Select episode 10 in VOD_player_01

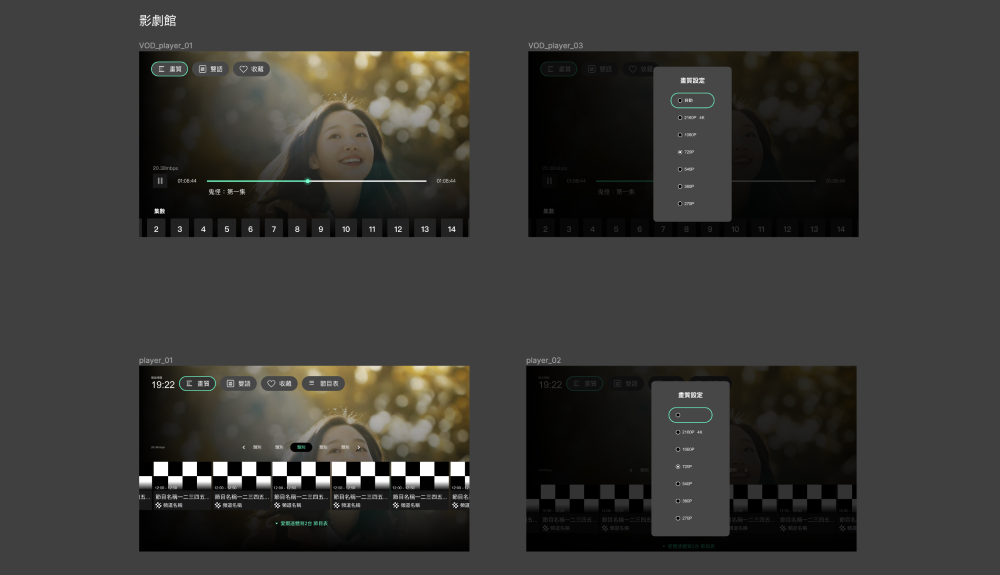click(346, 229)
